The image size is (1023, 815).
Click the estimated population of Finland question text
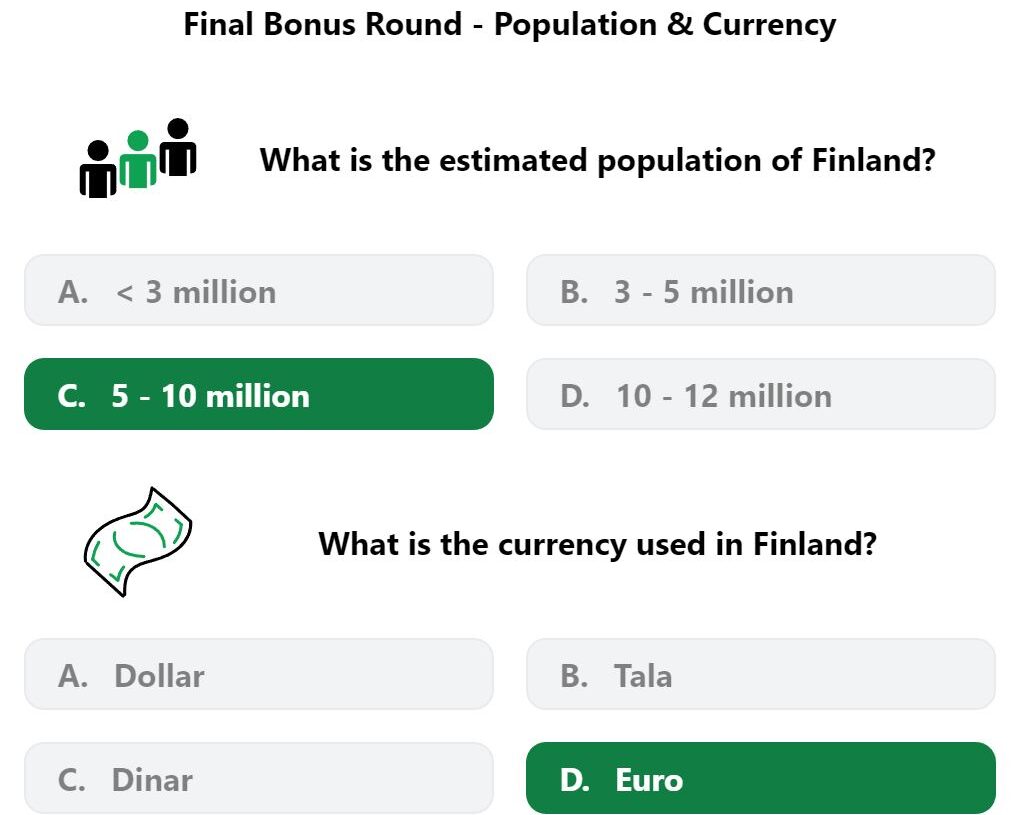[x=598, y=160]
